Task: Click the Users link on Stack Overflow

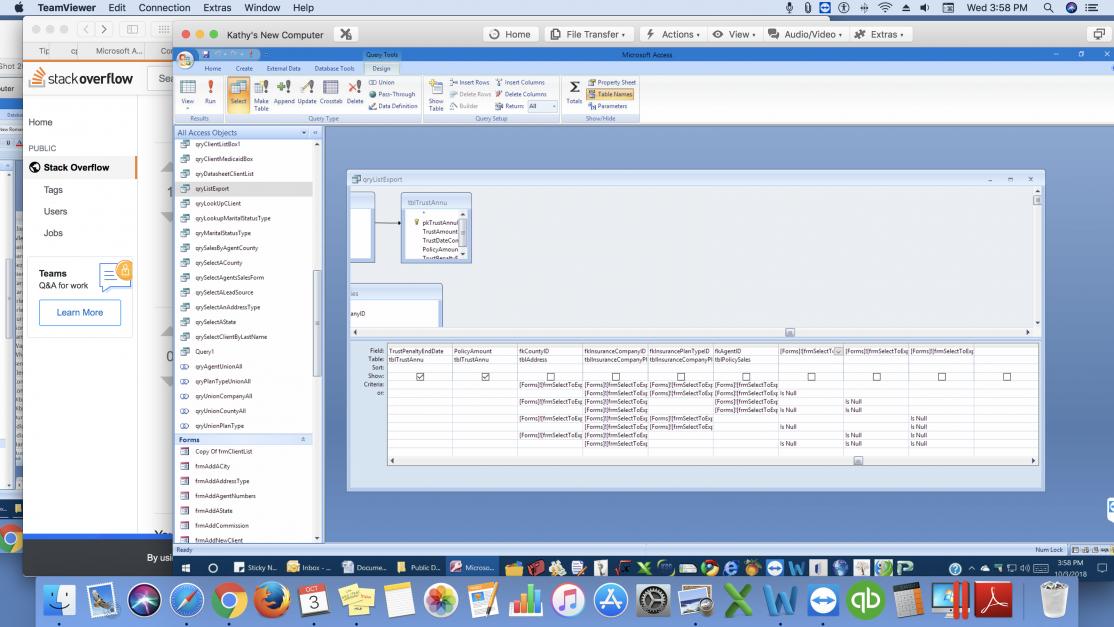Action: point(55,212)
